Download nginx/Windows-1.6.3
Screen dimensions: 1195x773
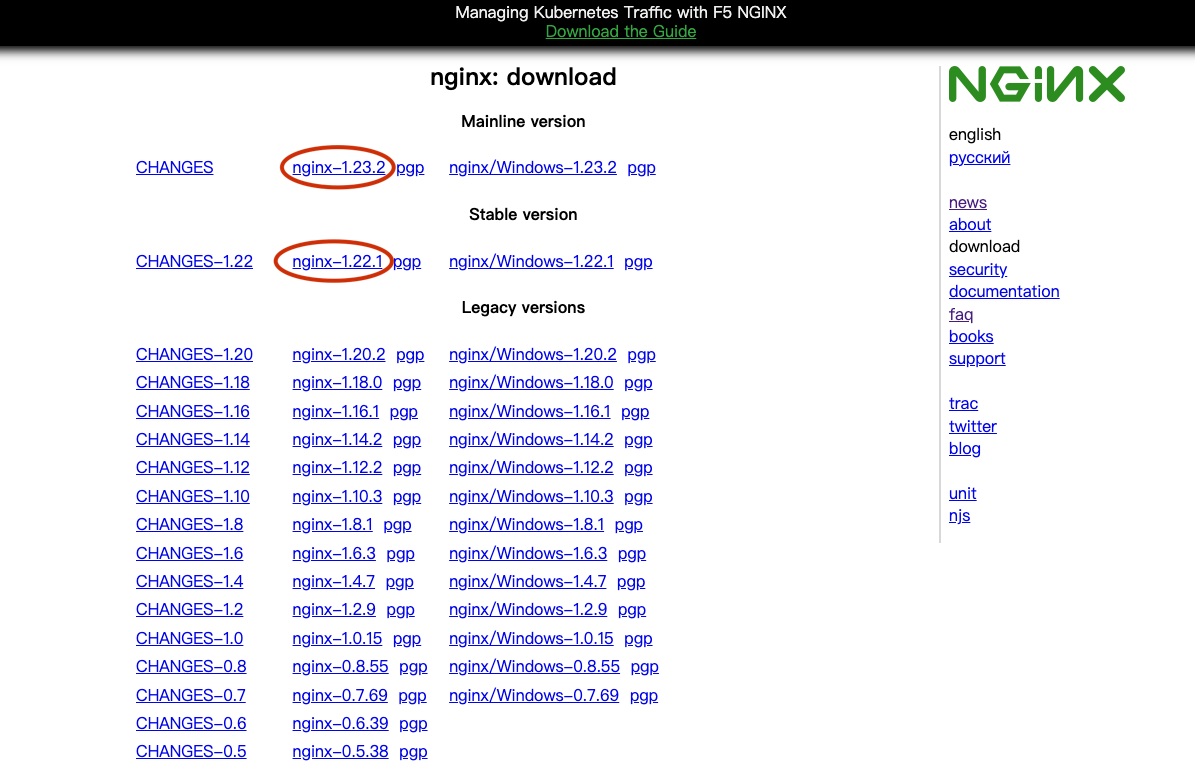coord(528,553)
